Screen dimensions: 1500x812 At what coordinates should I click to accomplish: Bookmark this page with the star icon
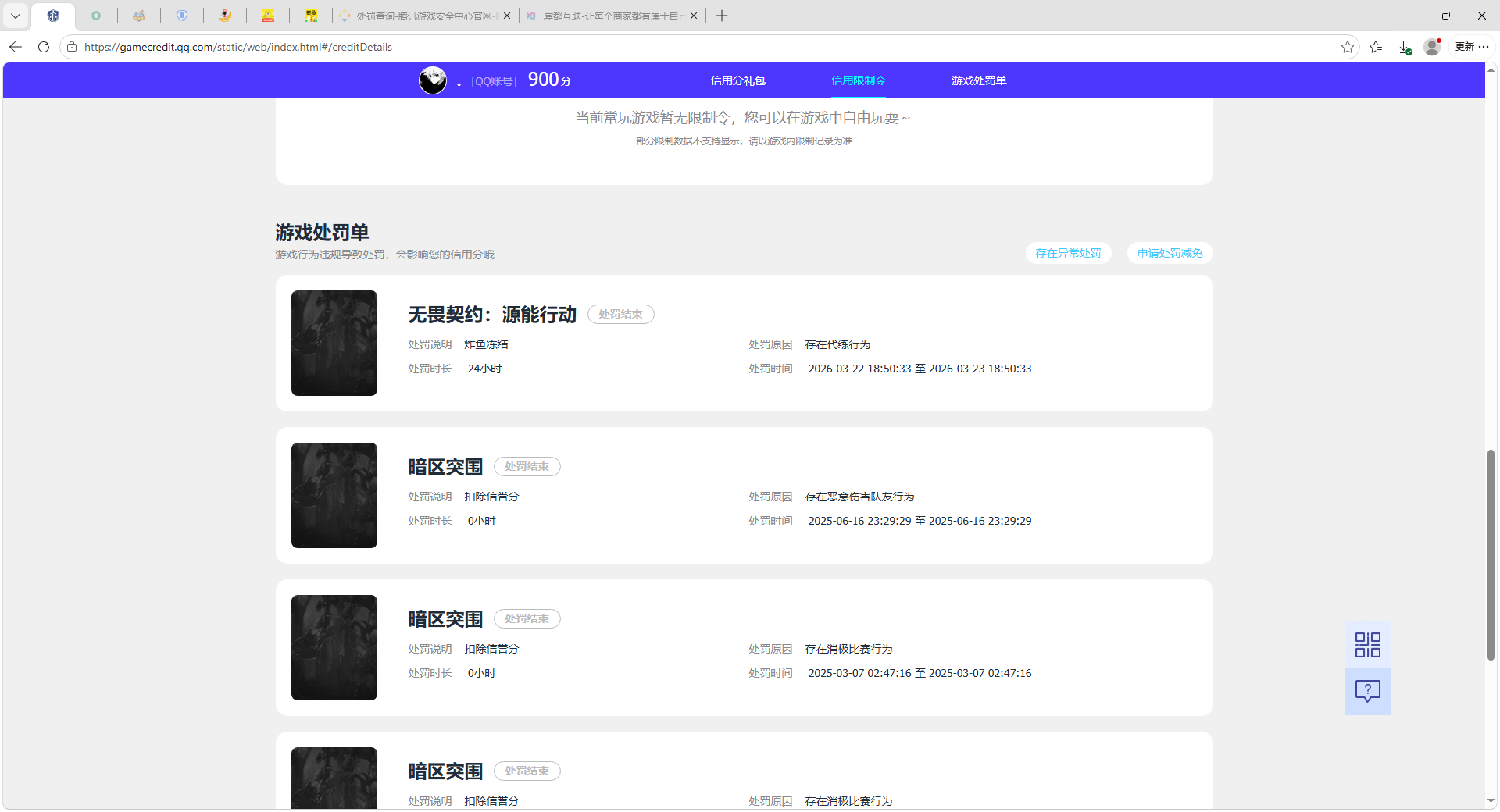pyautogui.click(x=1348, y=47)
